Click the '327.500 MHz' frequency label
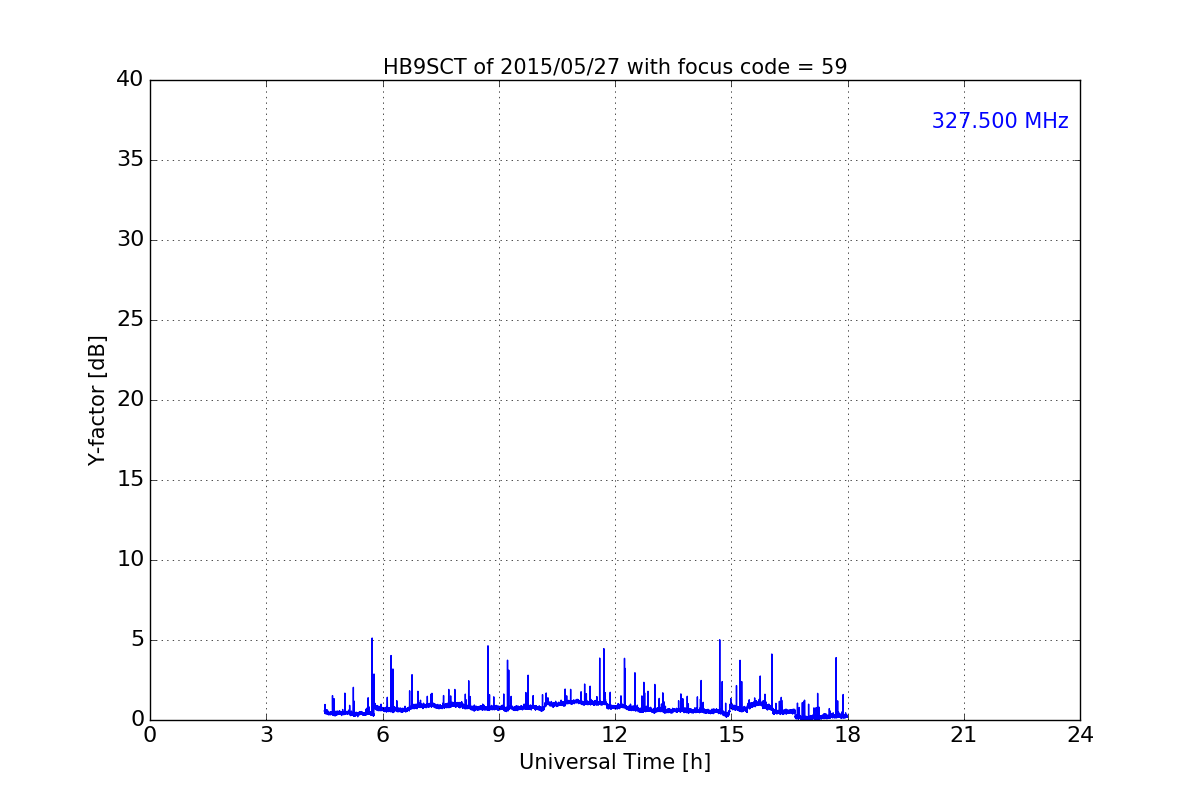 [x=1000, y=121]
